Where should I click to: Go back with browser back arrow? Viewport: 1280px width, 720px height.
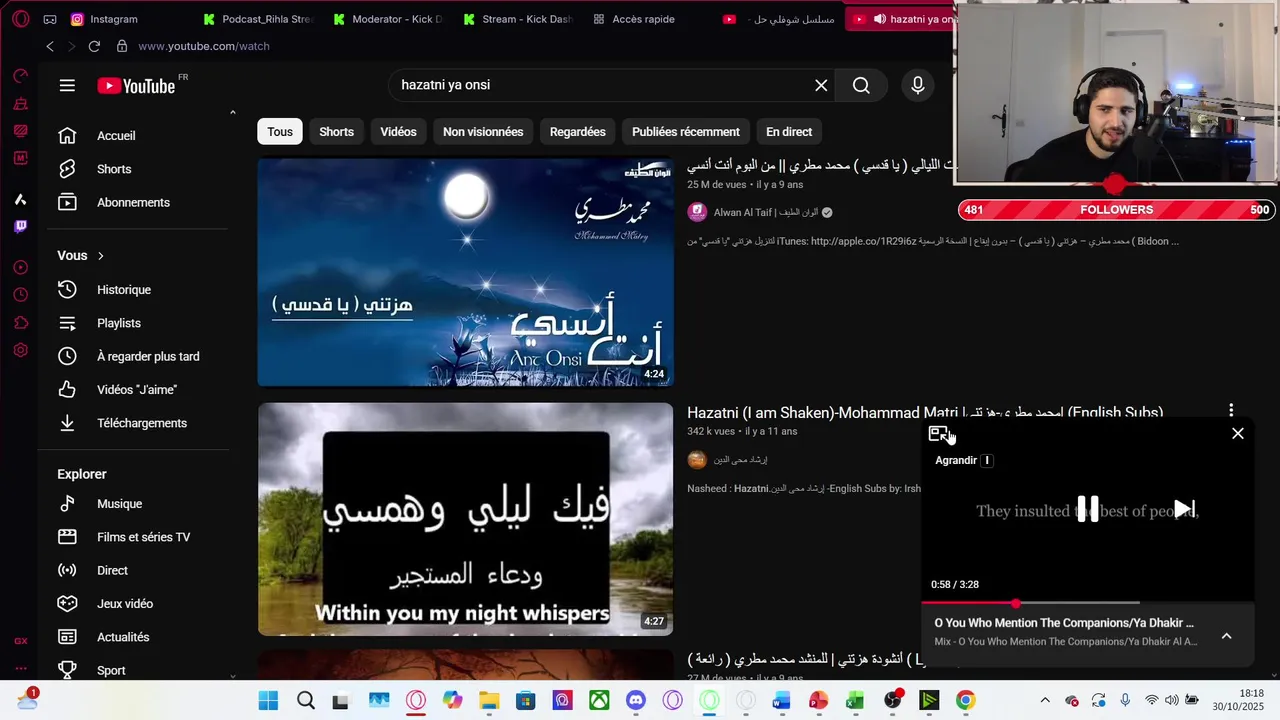pyautogui.click(x=50, y=46)
